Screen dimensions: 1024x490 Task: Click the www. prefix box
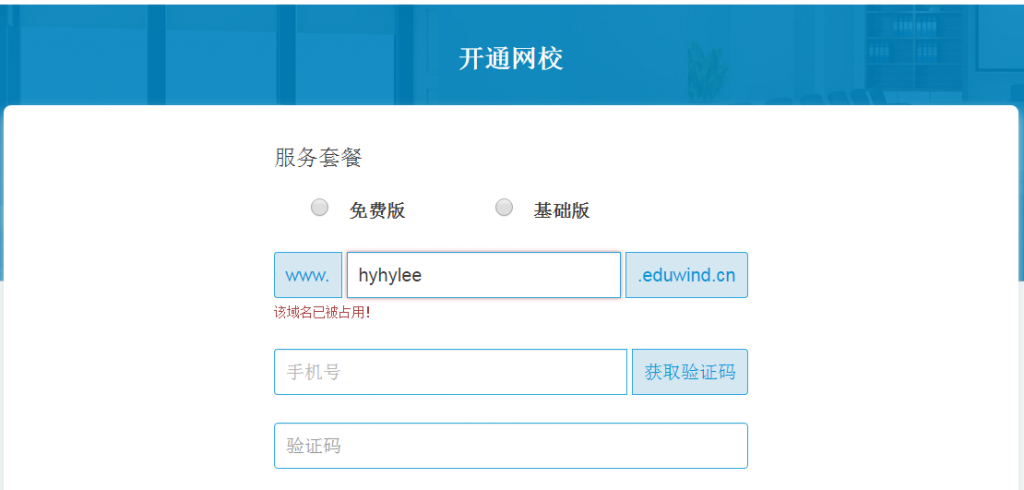pos(308,275)
